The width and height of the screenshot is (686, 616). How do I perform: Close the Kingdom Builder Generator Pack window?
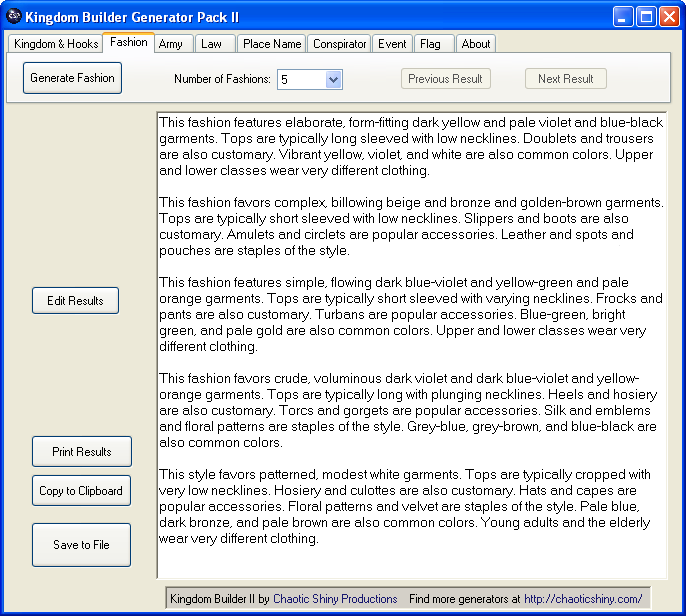pyautogui.click(x=669, y=17)
